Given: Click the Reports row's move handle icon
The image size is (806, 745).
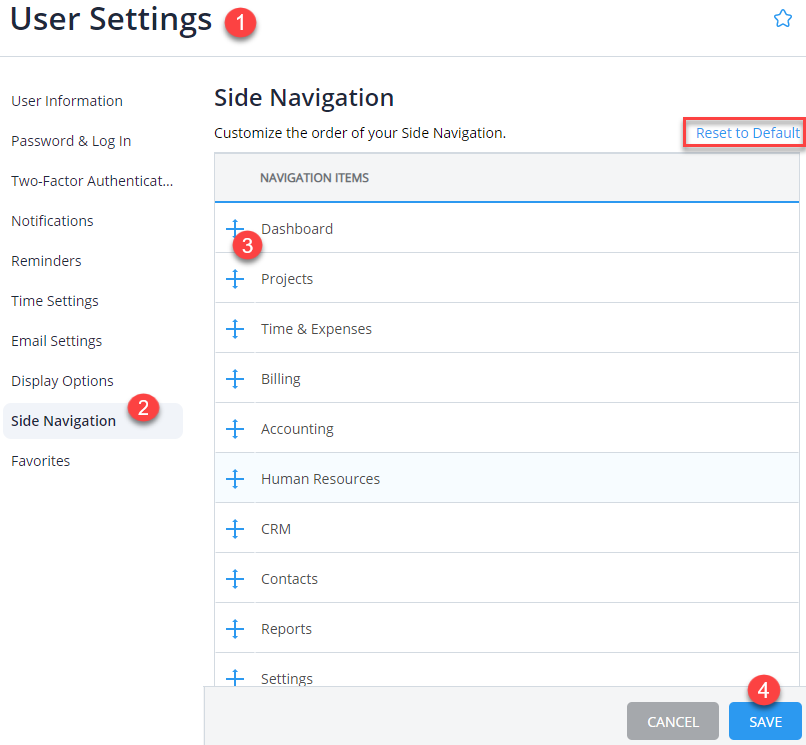Looking at the screenshot, I should pyautogui.click(x=235, y=628).
